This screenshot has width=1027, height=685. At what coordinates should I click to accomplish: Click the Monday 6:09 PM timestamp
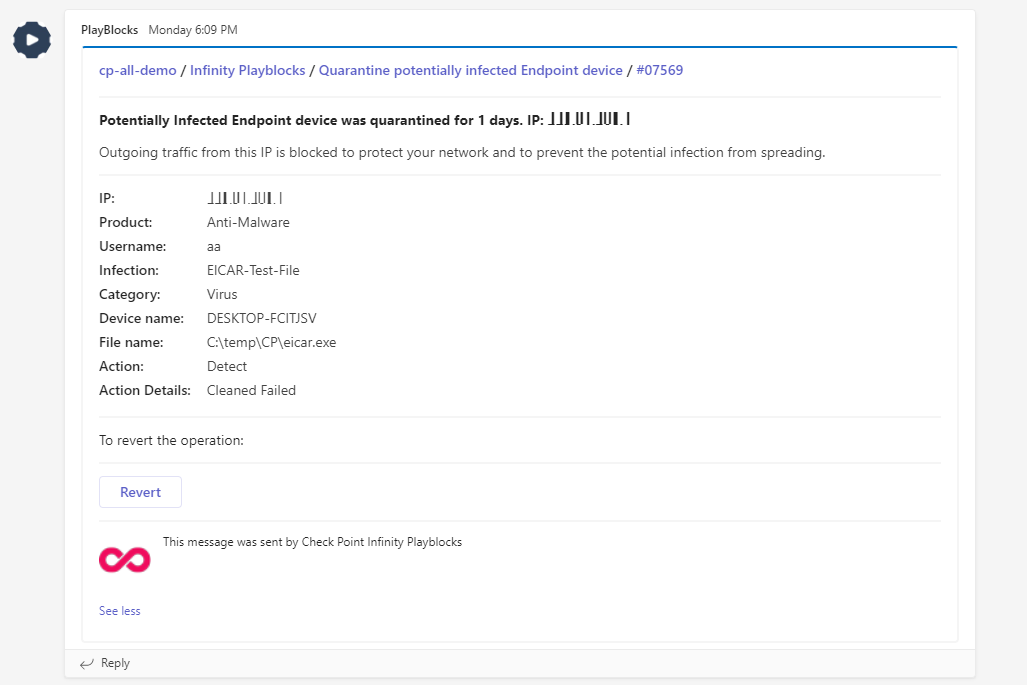click(193, 30)
